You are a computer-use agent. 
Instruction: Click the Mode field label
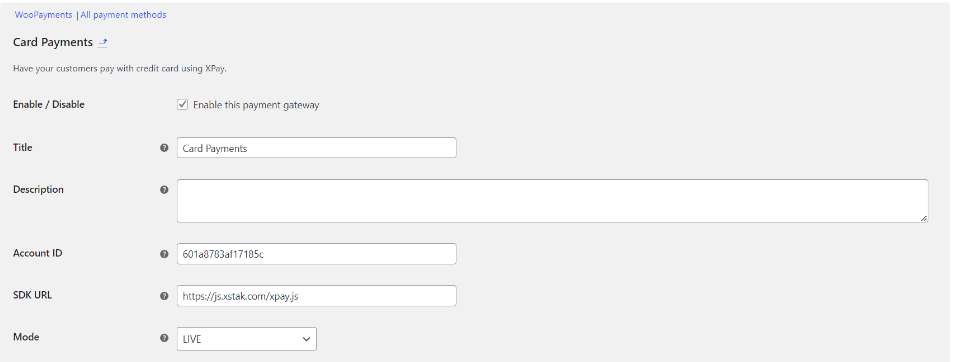[x=26, y=336]
